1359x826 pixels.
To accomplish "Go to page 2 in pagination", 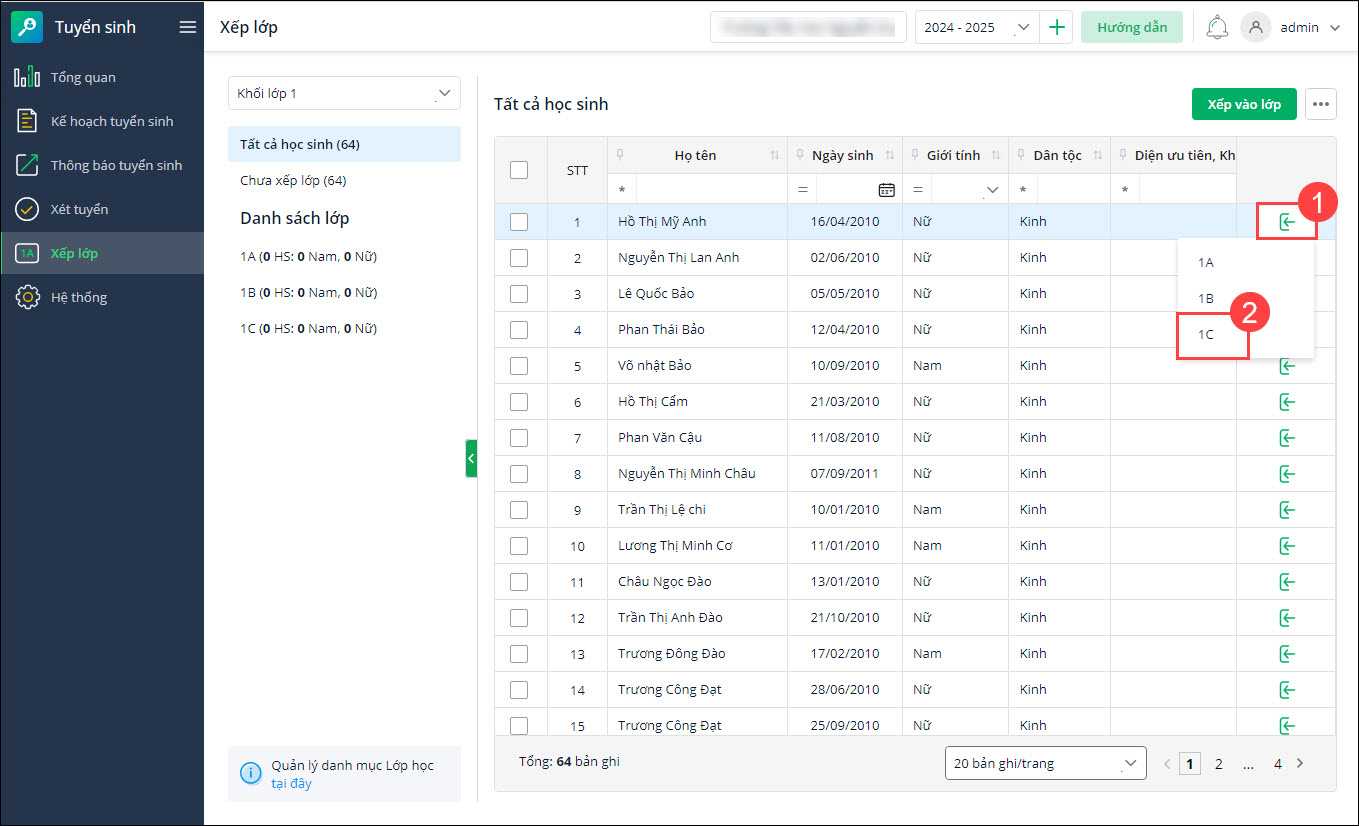I will pyautogui.click(x=1218, y=763).
